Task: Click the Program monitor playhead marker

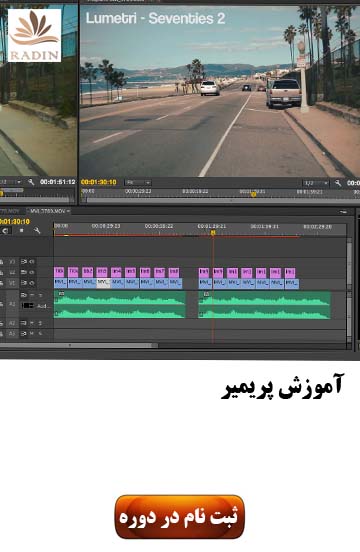Action: (x=253, y=194)
